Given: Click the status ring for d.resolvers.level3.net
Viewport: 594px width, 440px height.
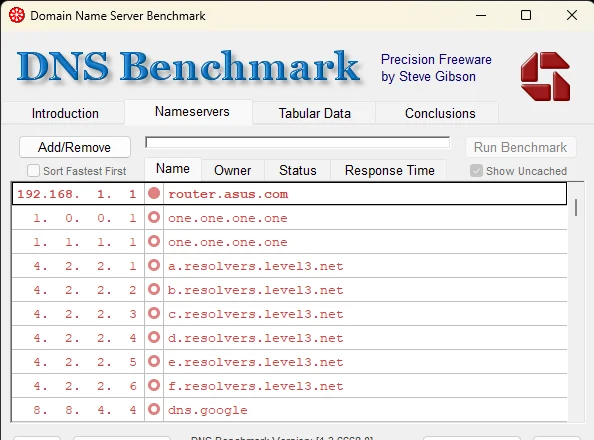Looking at the screenshot, I should (x=154, y=337).
